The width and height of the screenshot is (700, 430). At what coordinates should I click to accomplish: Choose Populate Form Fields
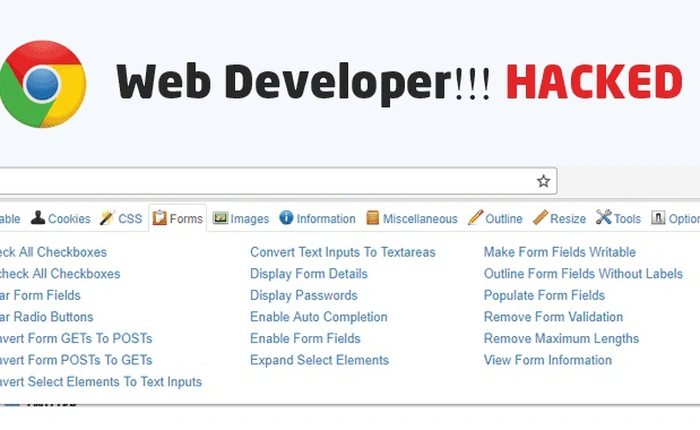544,295
